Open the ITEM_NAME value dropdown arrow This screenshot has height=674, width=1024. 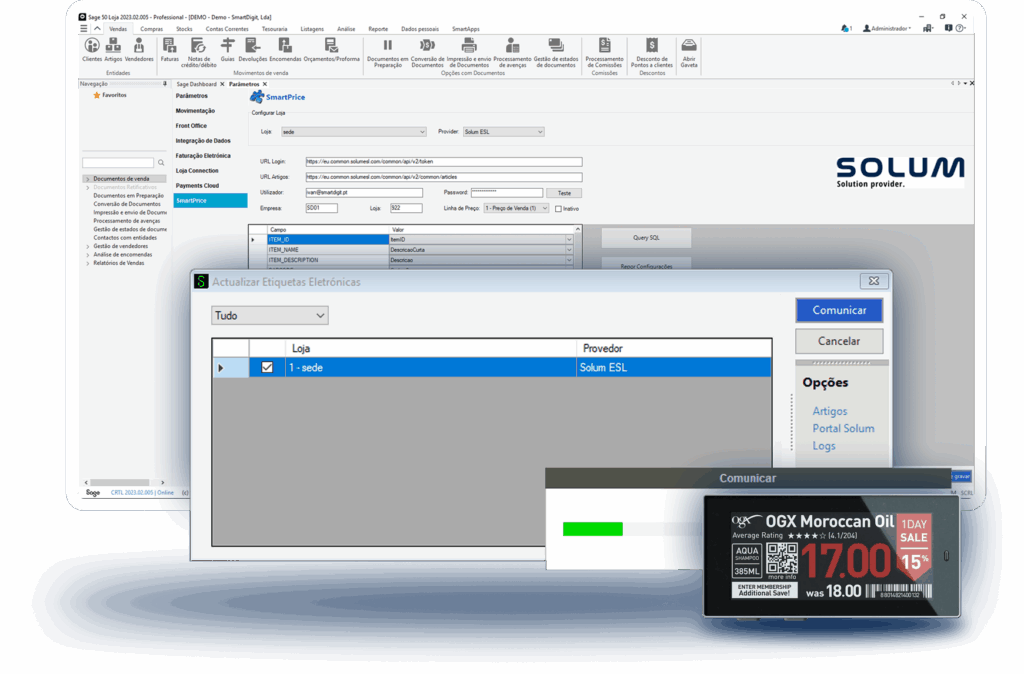[569, 249]
